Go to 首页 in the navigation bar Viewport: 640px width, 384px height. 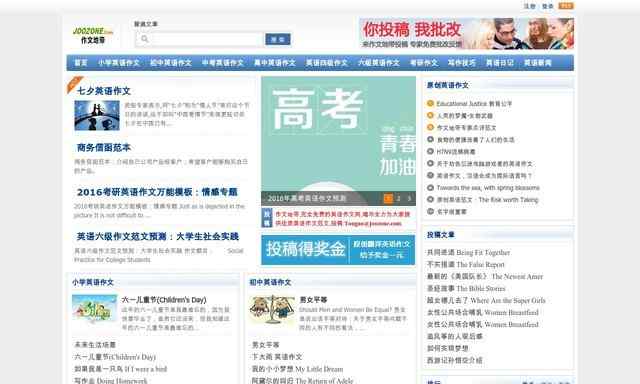81,63
